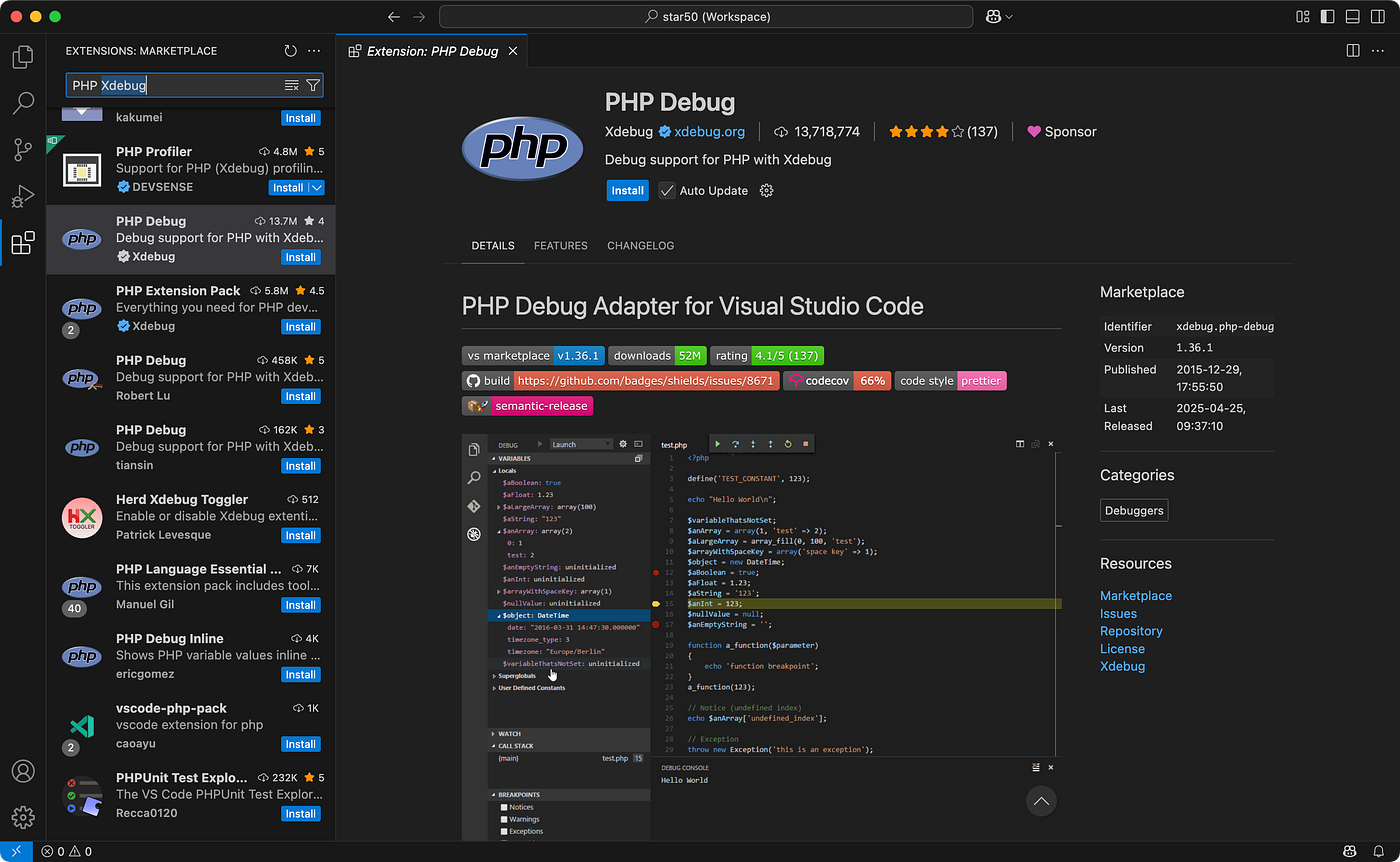
Task: Select PHP Profiler extension in list
Action: [x=191, y=170]
